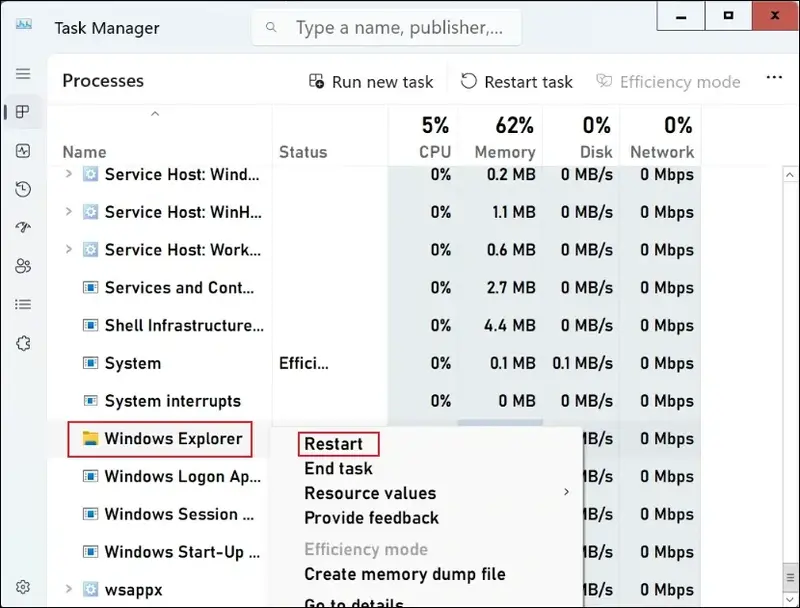
Task: Open the Performance page in sidebar
Action: [x=23, y=151]
